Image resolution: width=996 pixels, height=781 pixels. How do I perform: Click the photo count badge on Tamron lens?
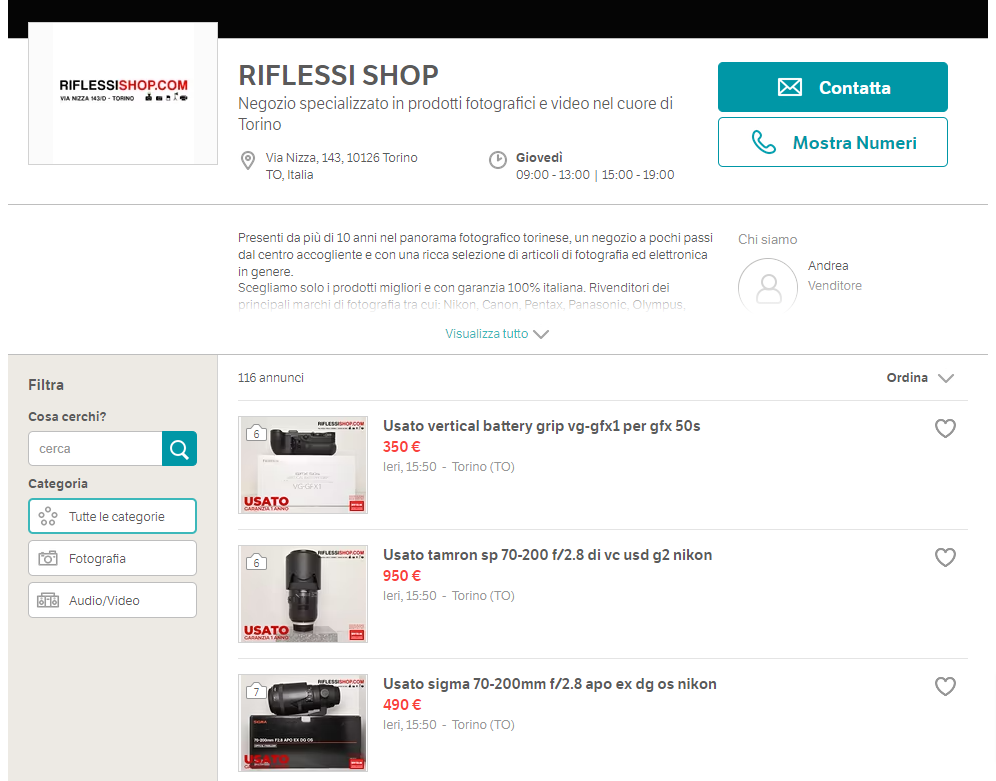point(256,561)
